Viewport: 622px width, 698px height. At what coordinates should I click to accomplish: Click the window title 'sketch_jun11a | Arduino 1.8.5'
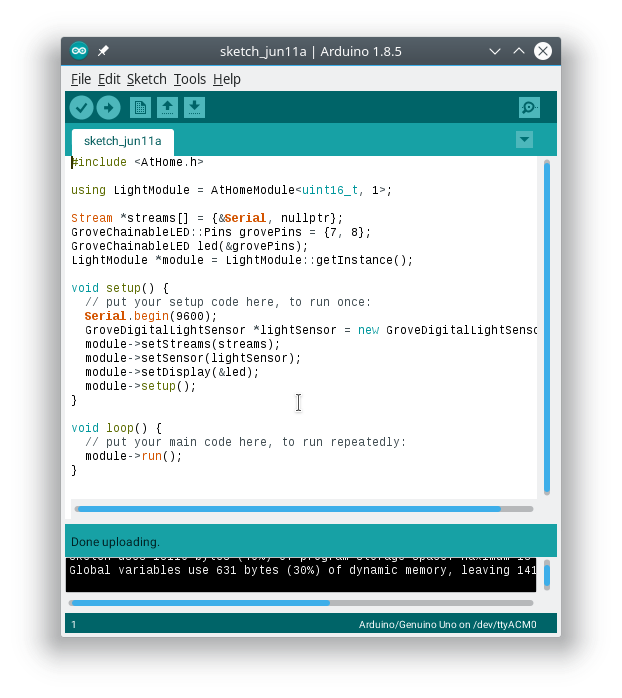tap(311, 52)
